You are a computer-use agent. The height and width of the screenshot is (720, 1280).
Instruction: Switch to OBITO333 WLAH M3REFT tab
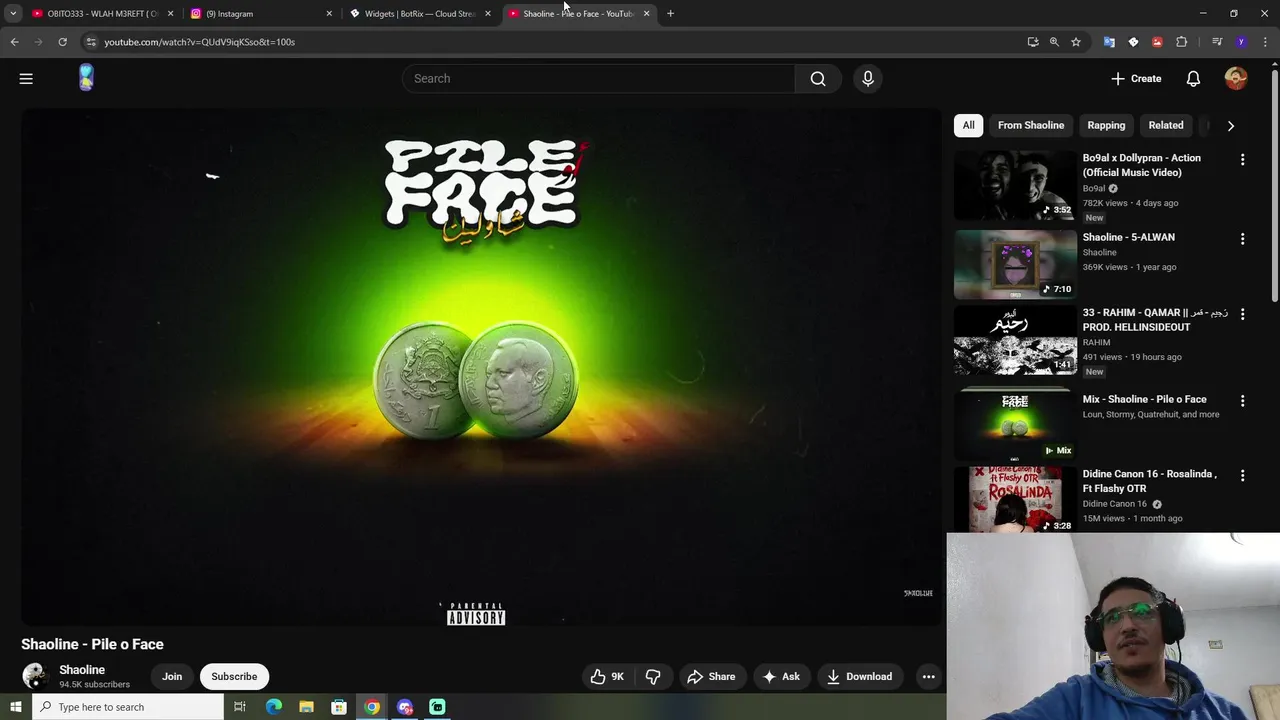101,14
